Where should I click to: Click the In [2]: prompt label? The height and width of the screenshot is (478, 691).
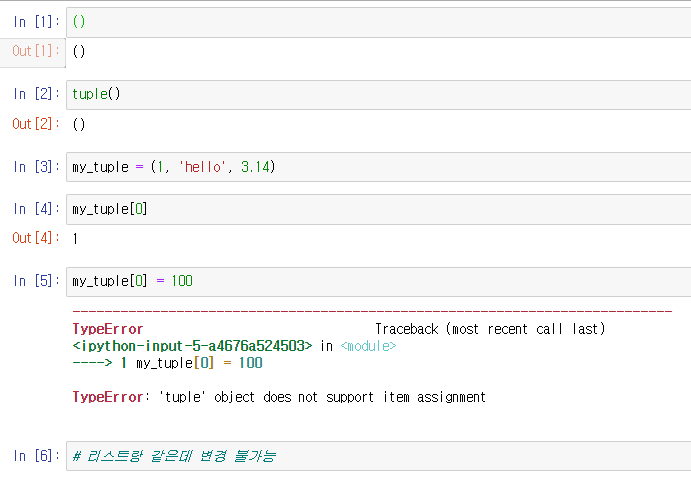36,94
